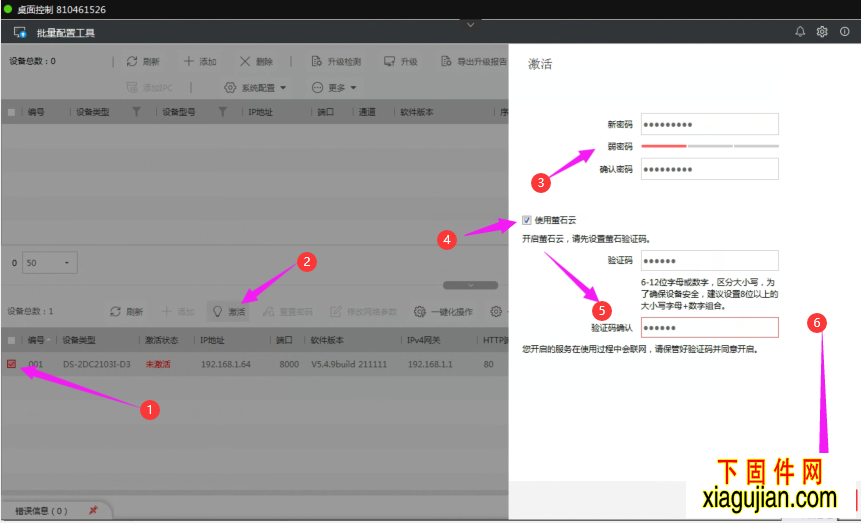This screenshot has height=523, width=861.
Task: Click the 添加IPC button
Action: pos(149,88)
